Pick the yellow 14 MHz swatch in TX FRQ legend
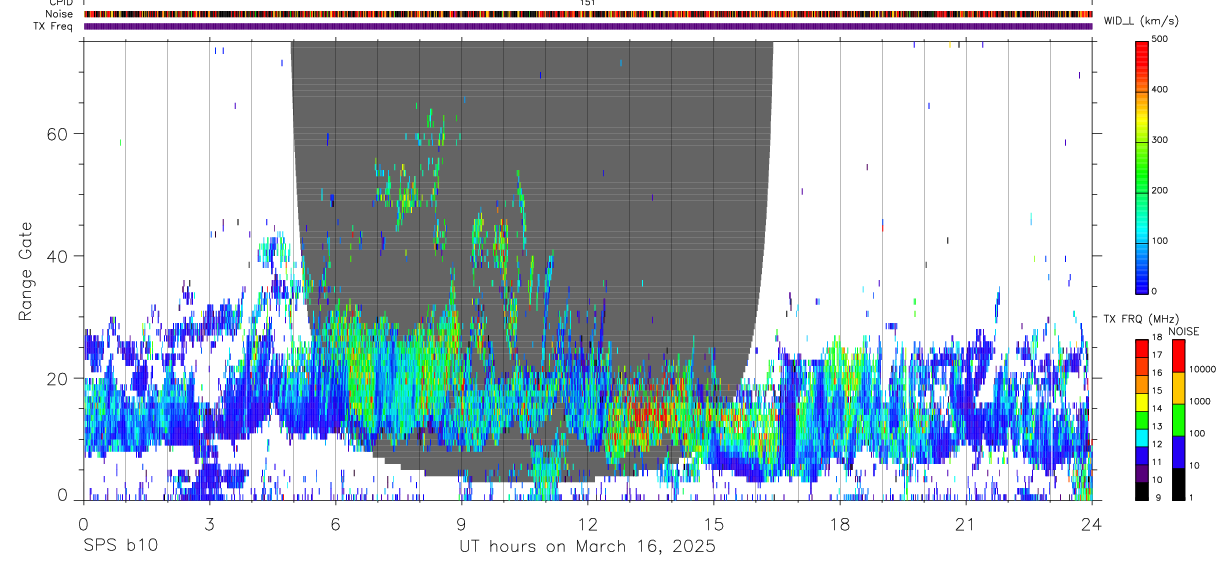Image resolution: width=1228 pixels, height=567 pixels. (x=1141, y=401)
